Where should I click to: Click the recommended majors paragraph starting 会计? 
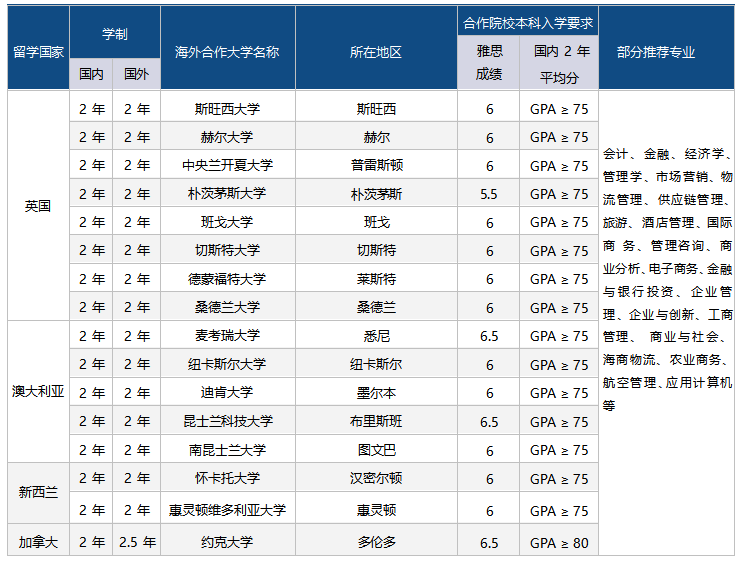667,280
